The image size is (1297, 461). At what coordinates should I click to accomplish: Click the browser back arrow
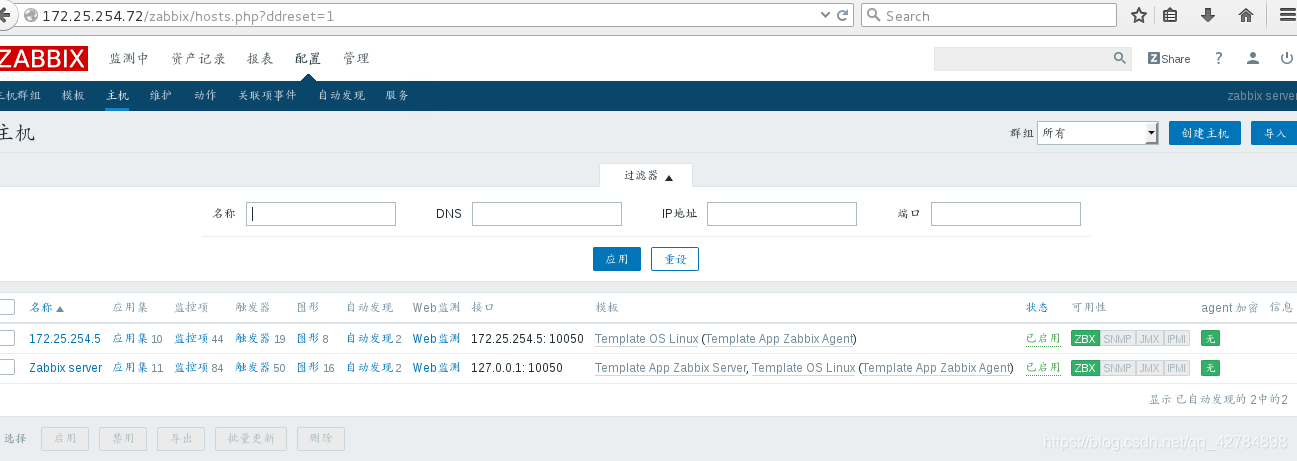pyautogui.click(x=6, y=15)
